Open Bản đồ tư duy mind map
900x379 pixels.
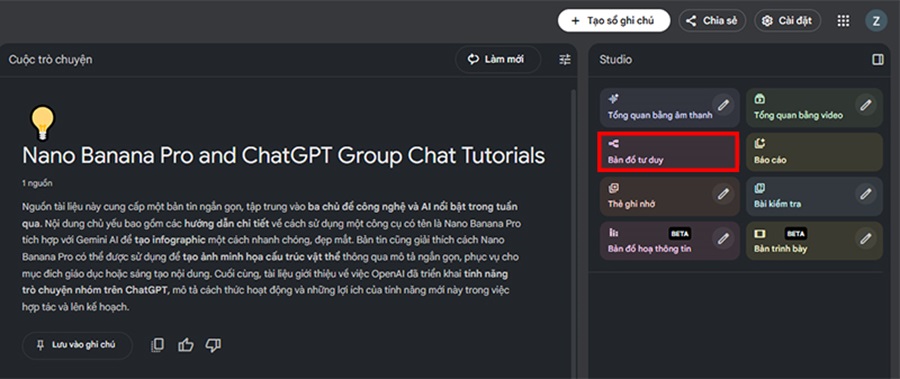pyautogui.click(x=668, y=152)
